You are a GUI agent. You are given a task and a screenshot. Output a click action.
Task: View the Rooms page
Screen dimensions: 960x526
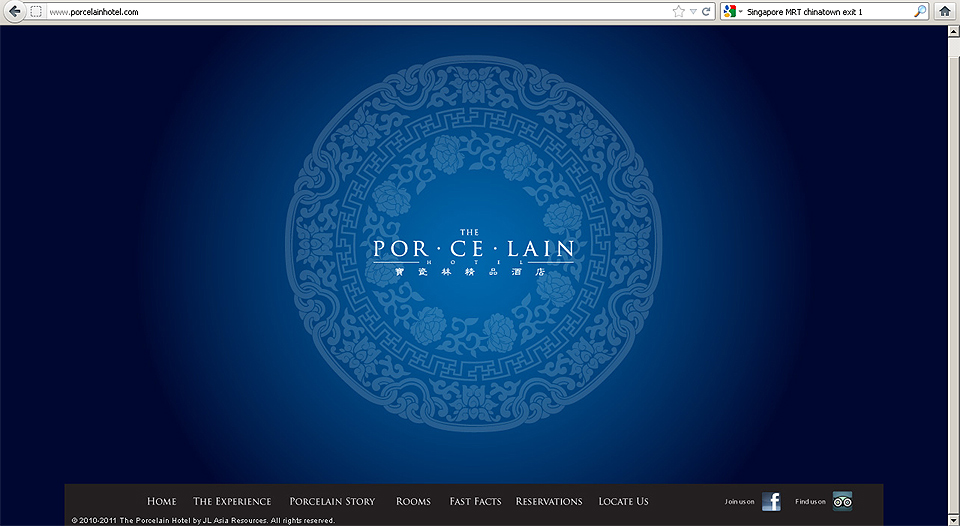(413, 502)
